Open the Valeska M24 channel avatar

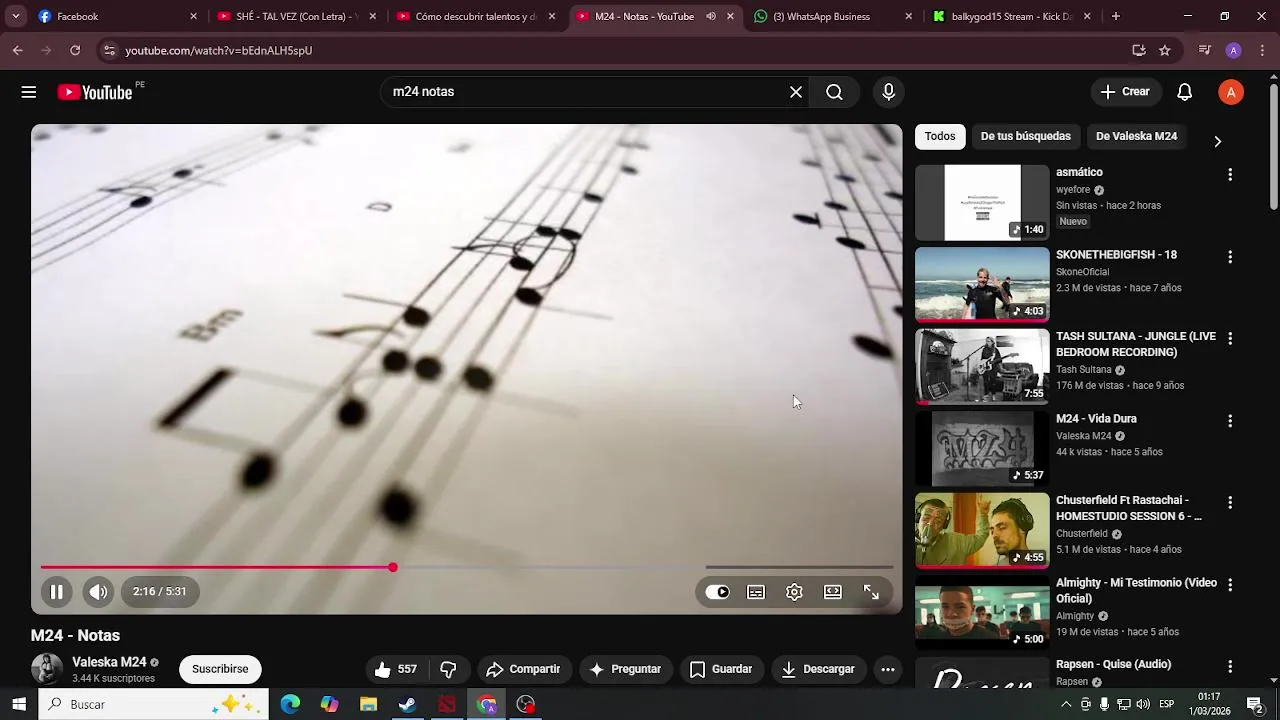click(47, 669)
